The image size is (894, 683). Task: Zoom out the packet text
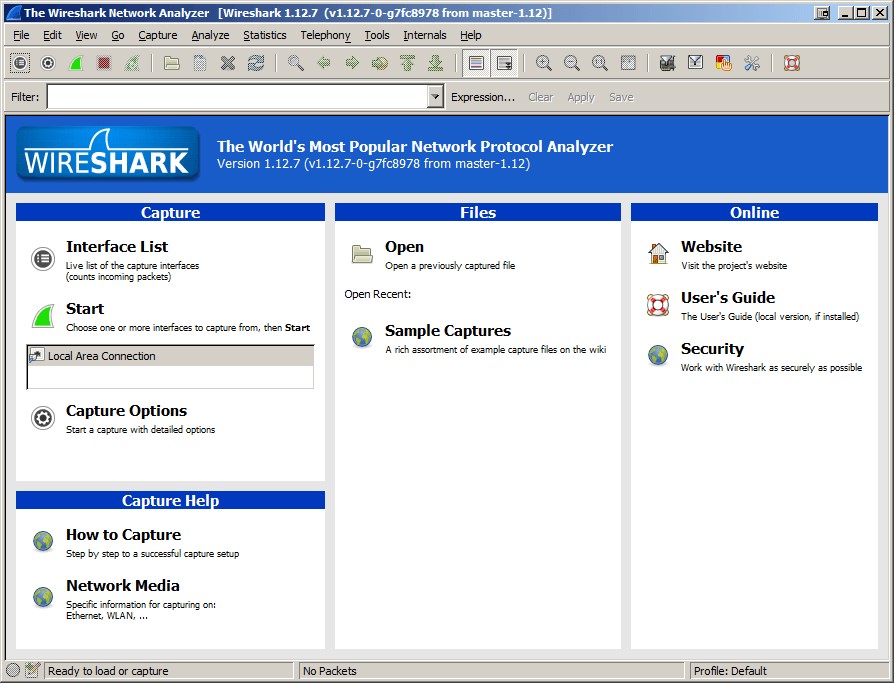coord(571,63)
